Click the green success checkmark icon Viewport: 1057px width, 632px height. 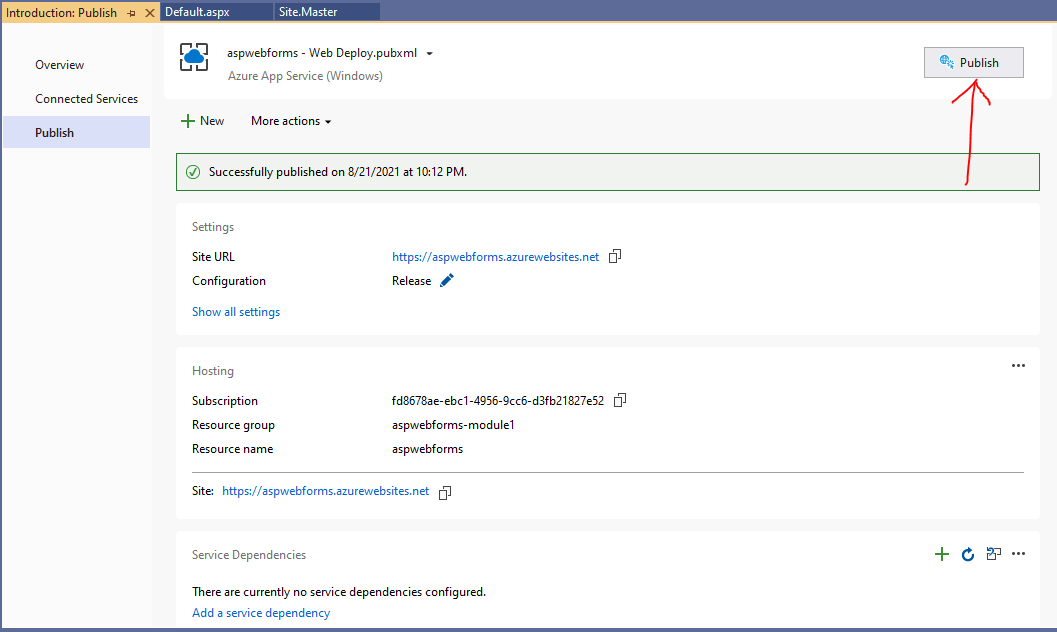coord(193,172)
